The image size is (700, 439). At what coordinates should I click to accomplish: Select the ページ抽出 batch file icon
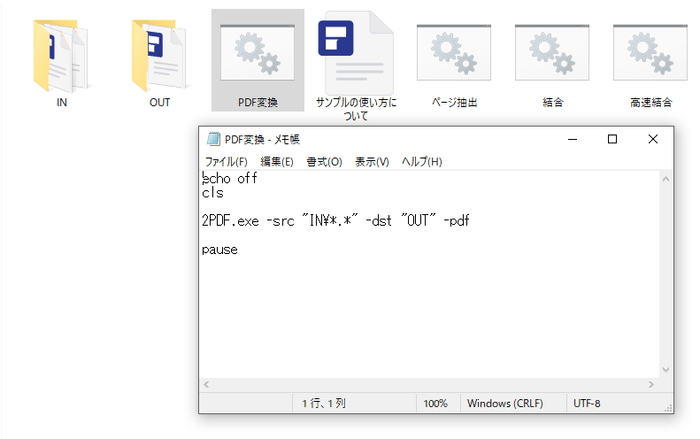coord(453,54)
